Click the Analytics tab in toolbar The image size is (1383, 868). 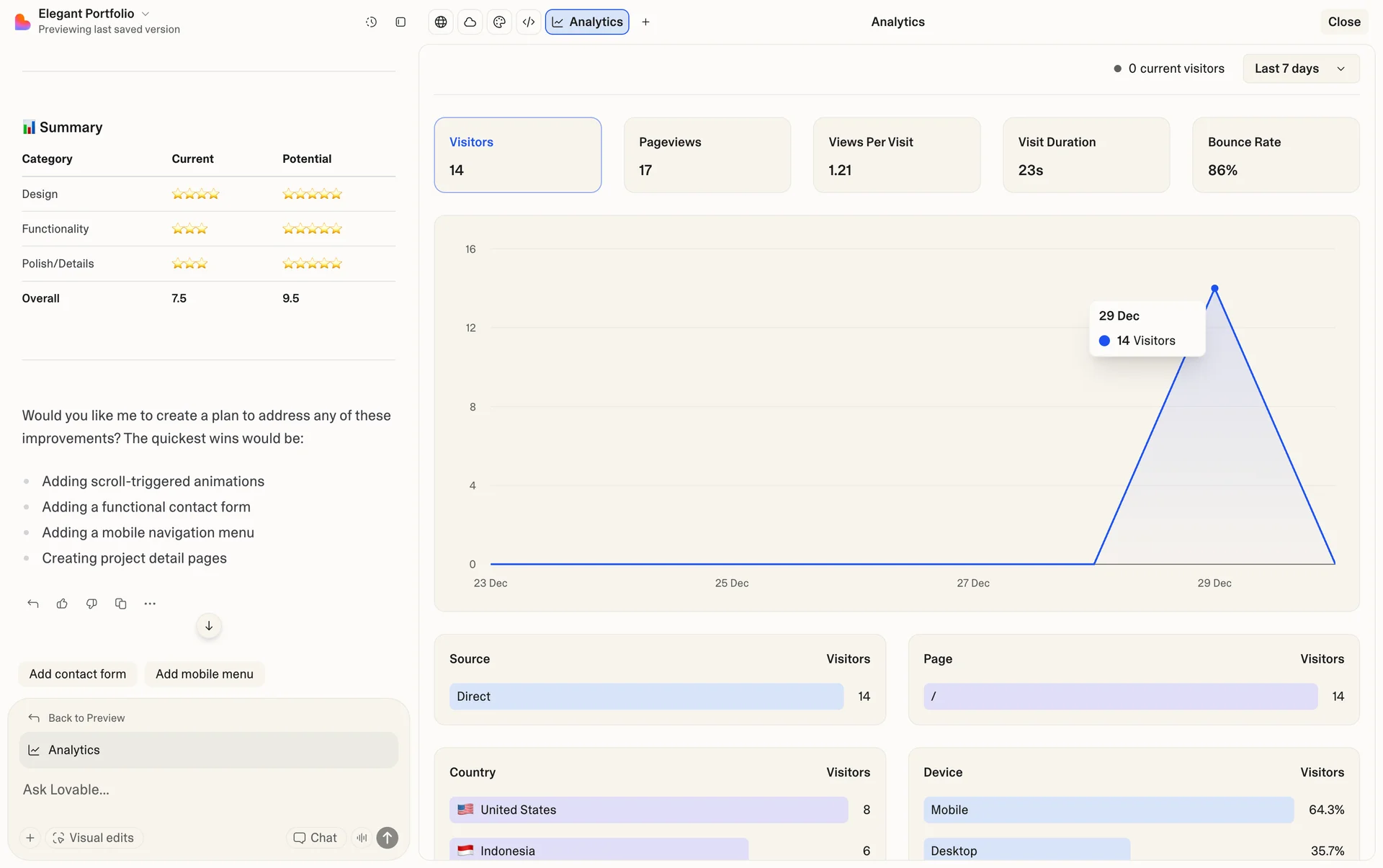587,22
